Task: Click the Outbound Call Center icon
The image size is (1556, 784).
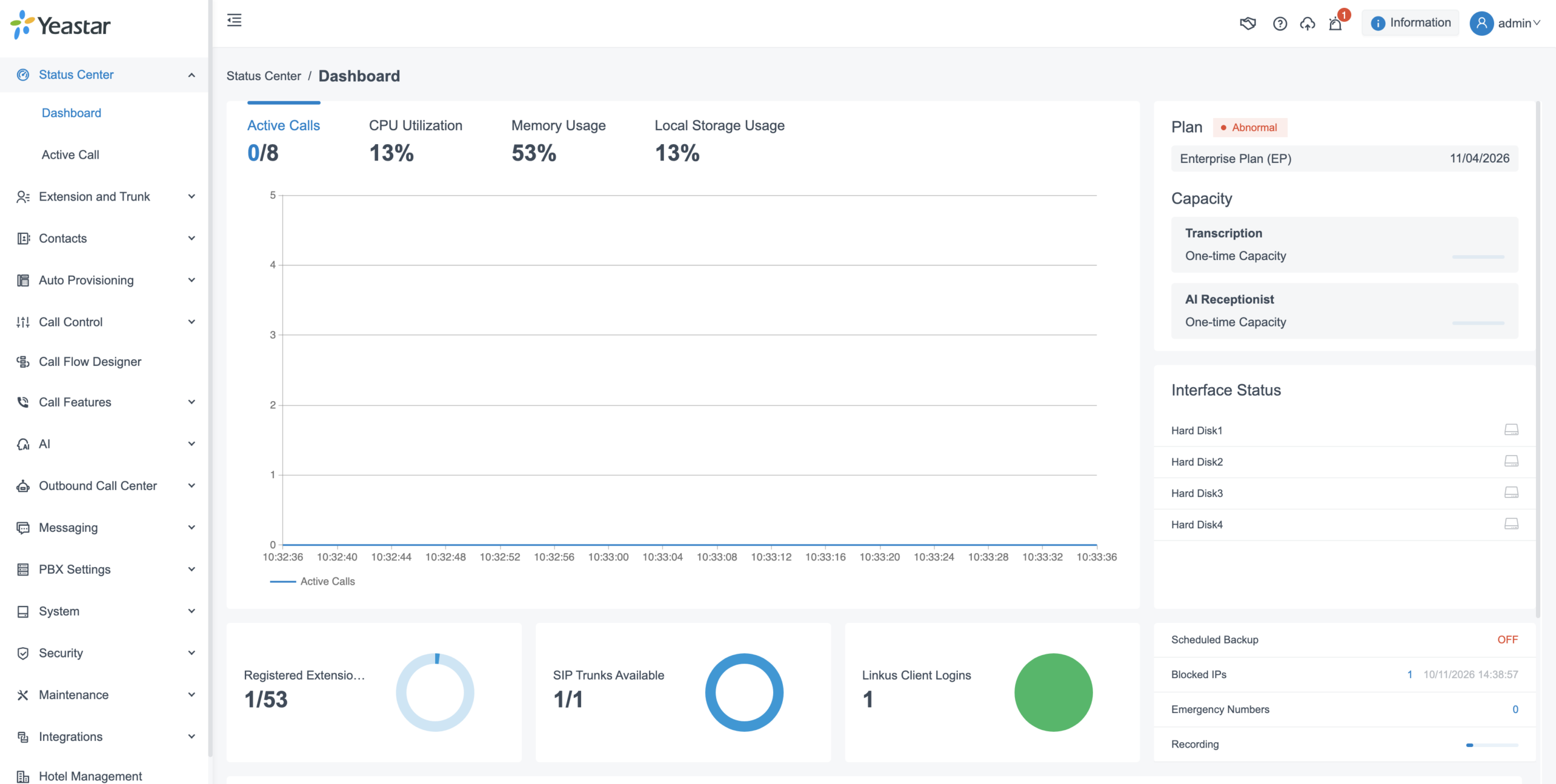Action: tap(23, 486)
